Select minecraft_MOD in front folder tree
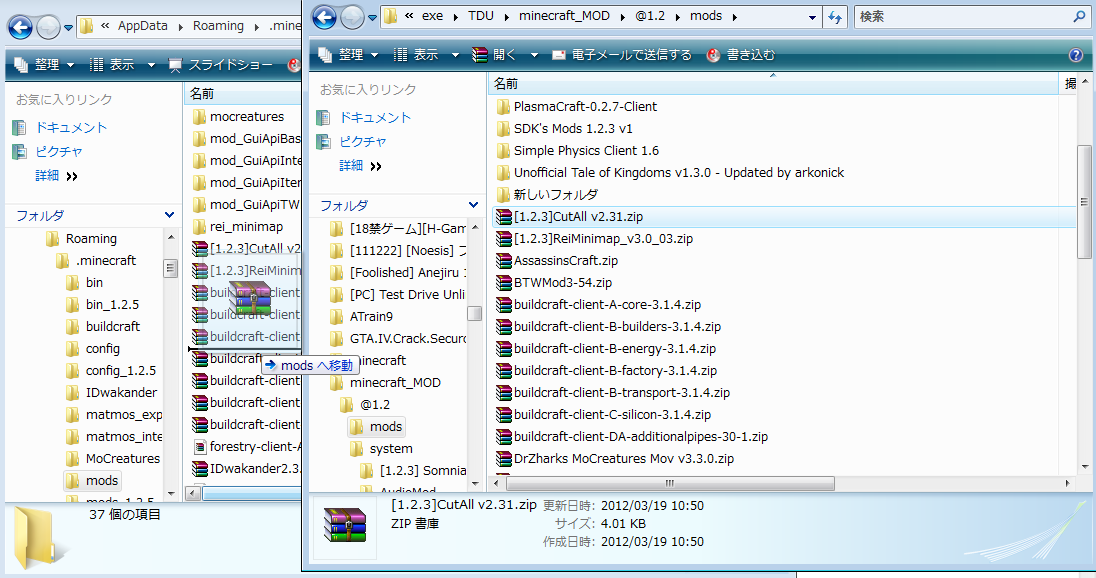The height and width of the screenshot is (578, 1096). [x=386, y=382]
